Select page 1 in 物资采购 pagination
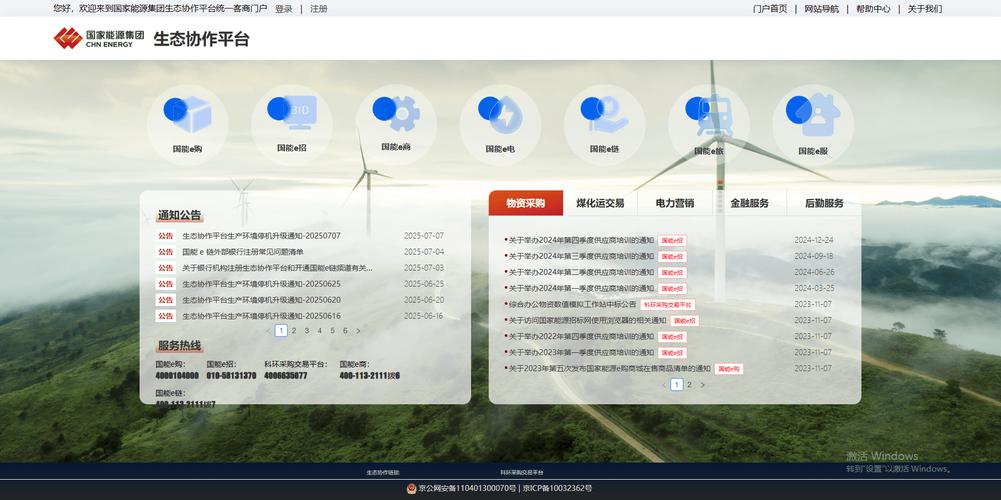 pos(677,384)
